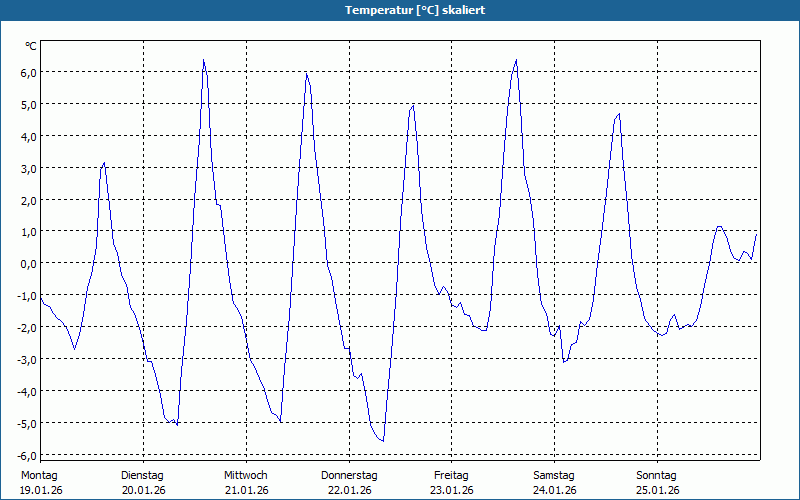Click the -3,0 y-axis value
Viewport: 800px width, 500px height.
(x=27, y=360)
